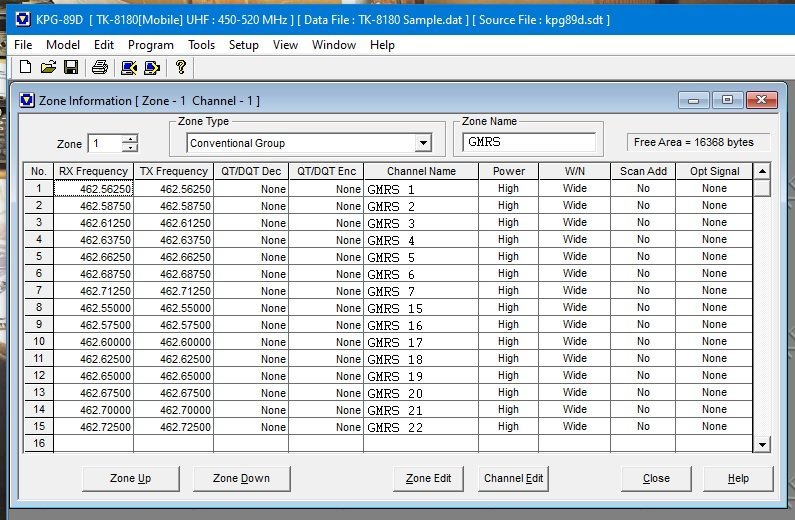This screenshot has width=795, height=520.
Task: Click the Read data from radio icon
Action: (x=128, y=67)
